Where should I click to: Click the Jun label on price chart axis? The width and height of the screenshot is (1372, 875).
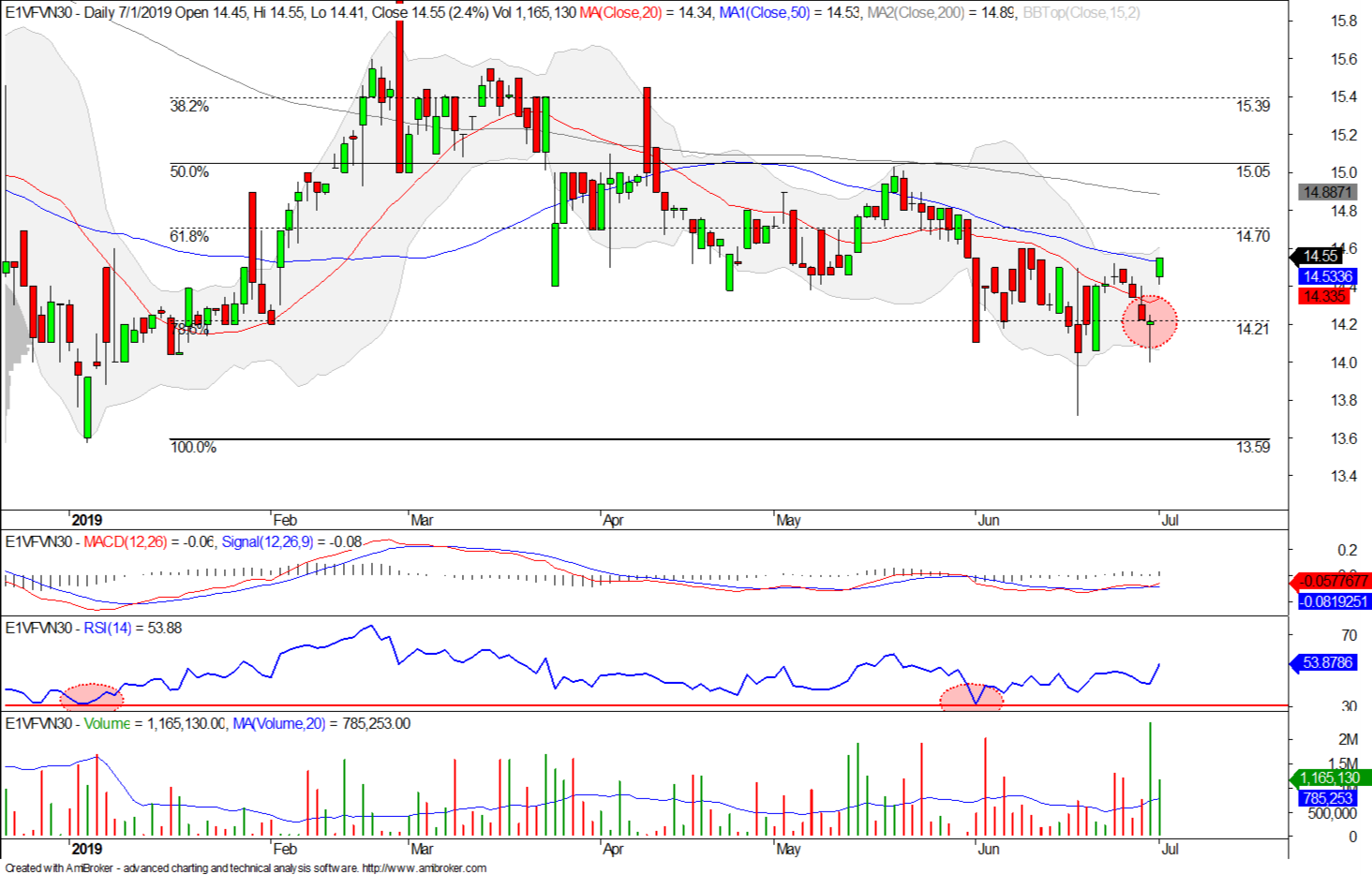pyautogui.click(x=989, y=521)
